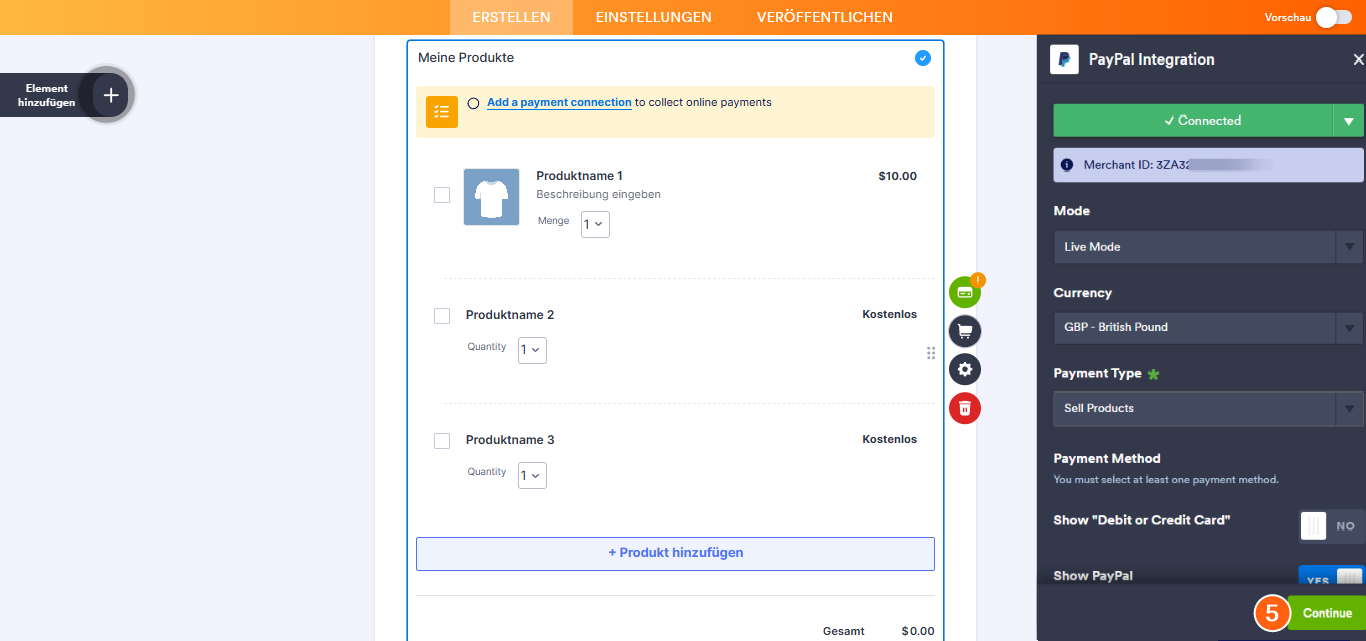Click the green Continue button
The width and height of the screenshot is (1366, 641).
pos(1326,613)
